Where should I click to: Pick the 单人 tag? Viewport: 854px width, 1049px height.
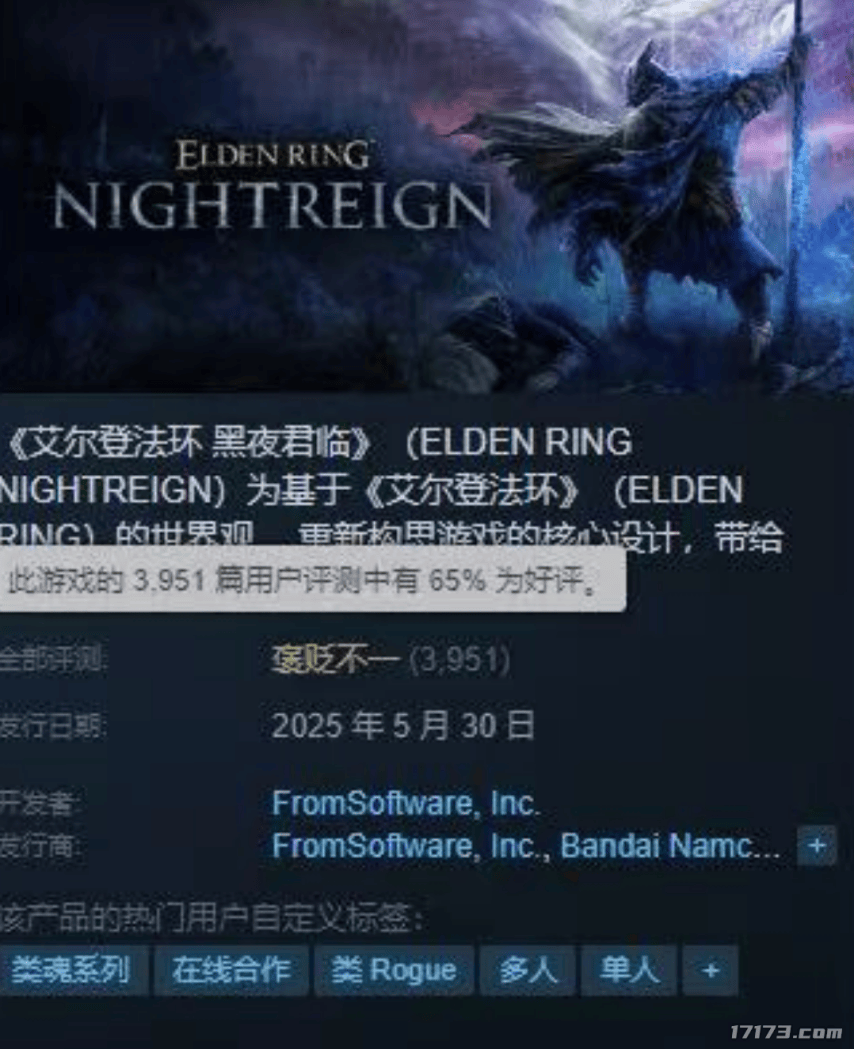[x=629, y=970]
